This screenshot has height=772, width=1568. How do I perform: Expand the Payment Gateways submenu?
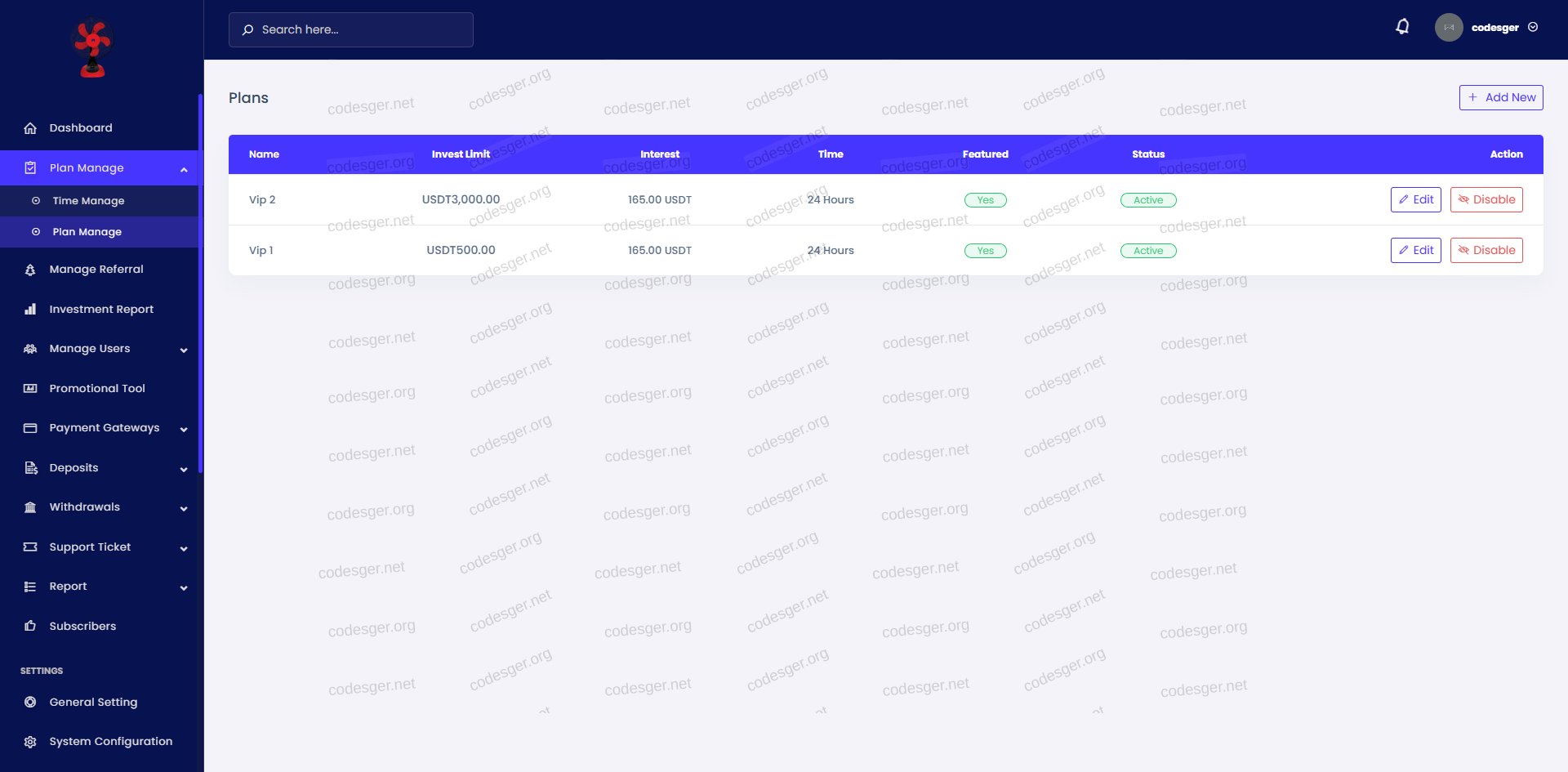[184, 429]
